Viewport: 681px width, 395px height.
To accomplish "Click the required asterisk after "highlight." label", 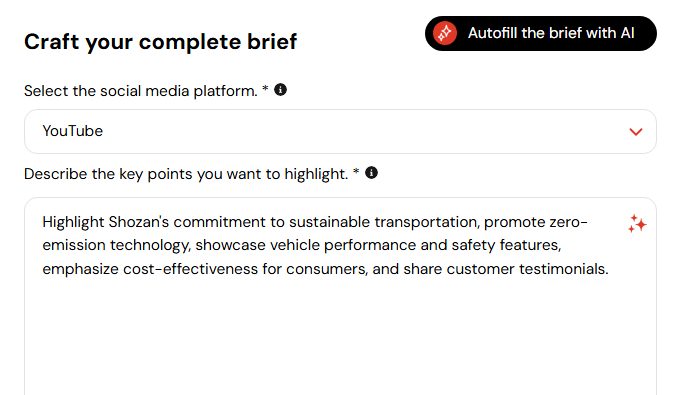I will tap(356, 172).
